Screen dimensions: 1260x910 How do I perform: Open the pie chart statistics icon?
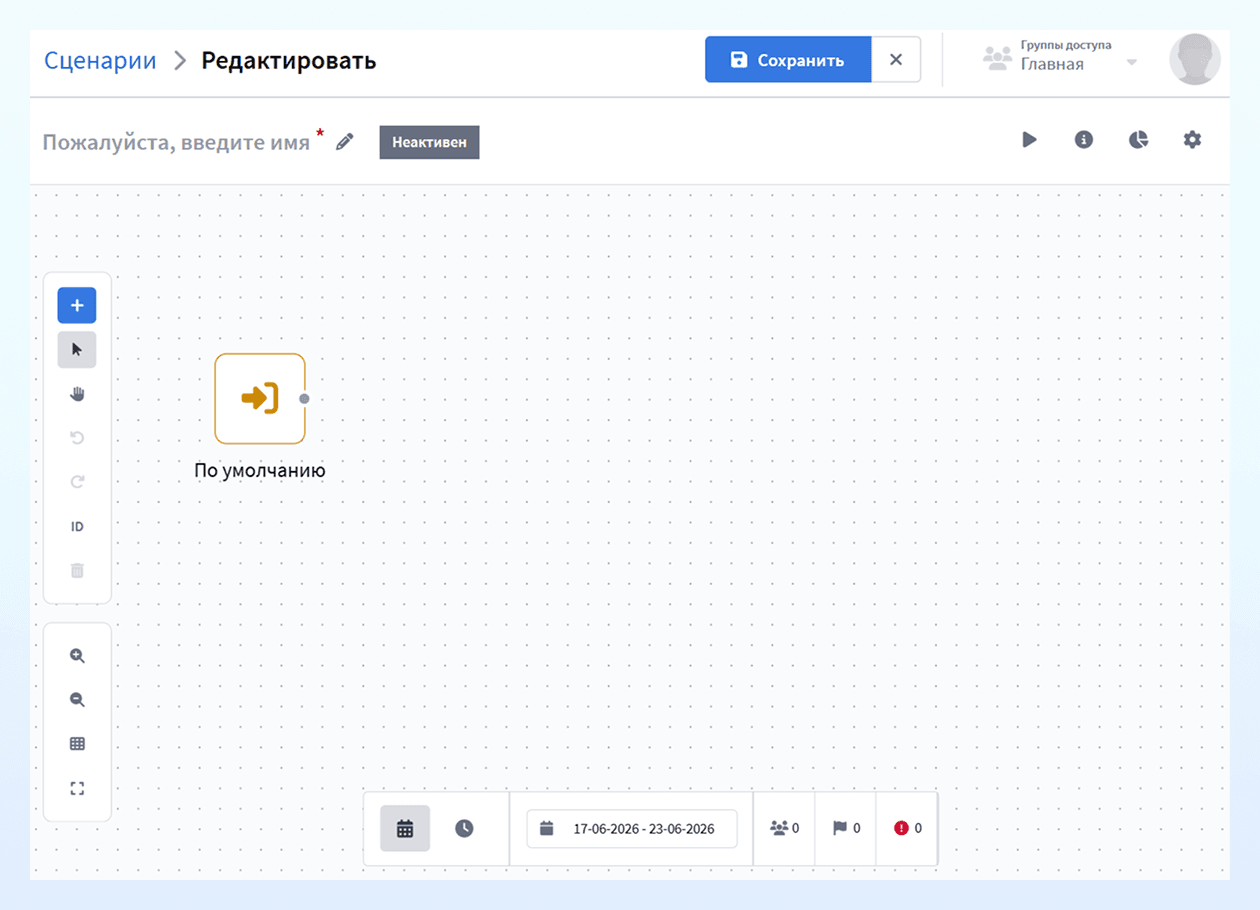point(1138,140)
